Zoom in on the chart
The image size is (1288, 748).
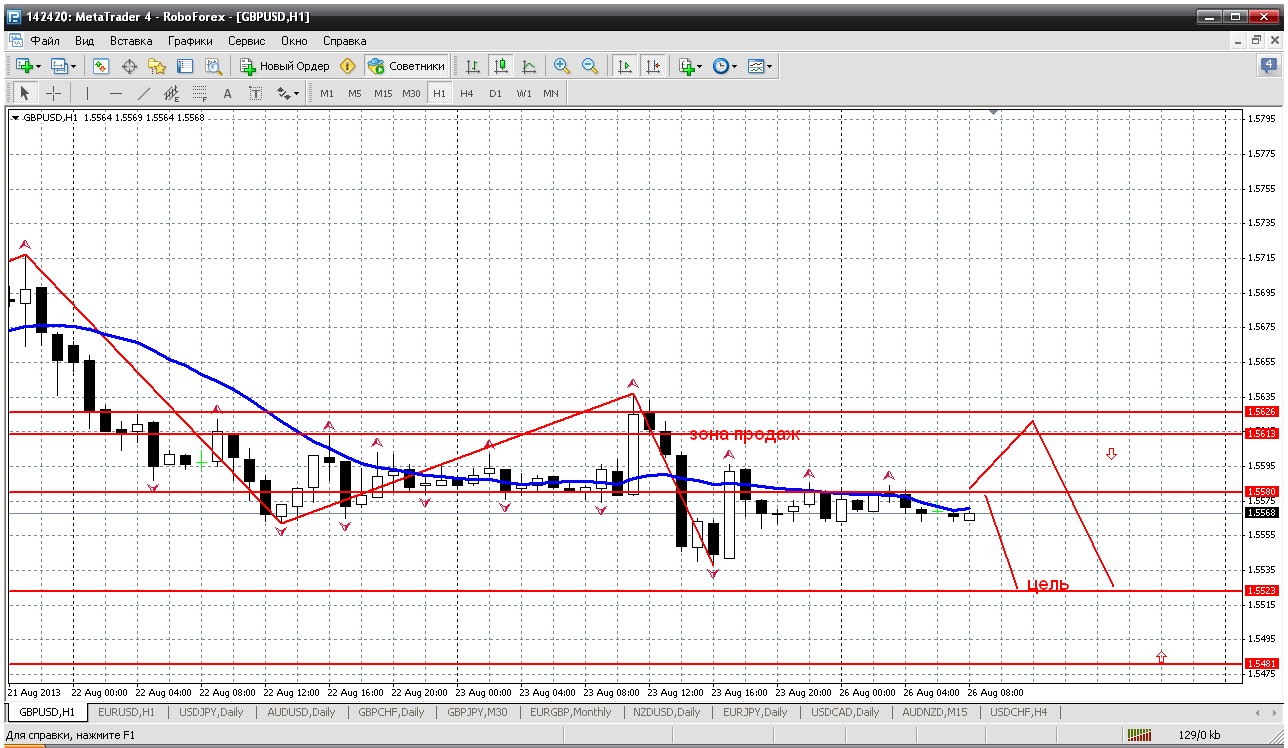(x=562, y=66)
